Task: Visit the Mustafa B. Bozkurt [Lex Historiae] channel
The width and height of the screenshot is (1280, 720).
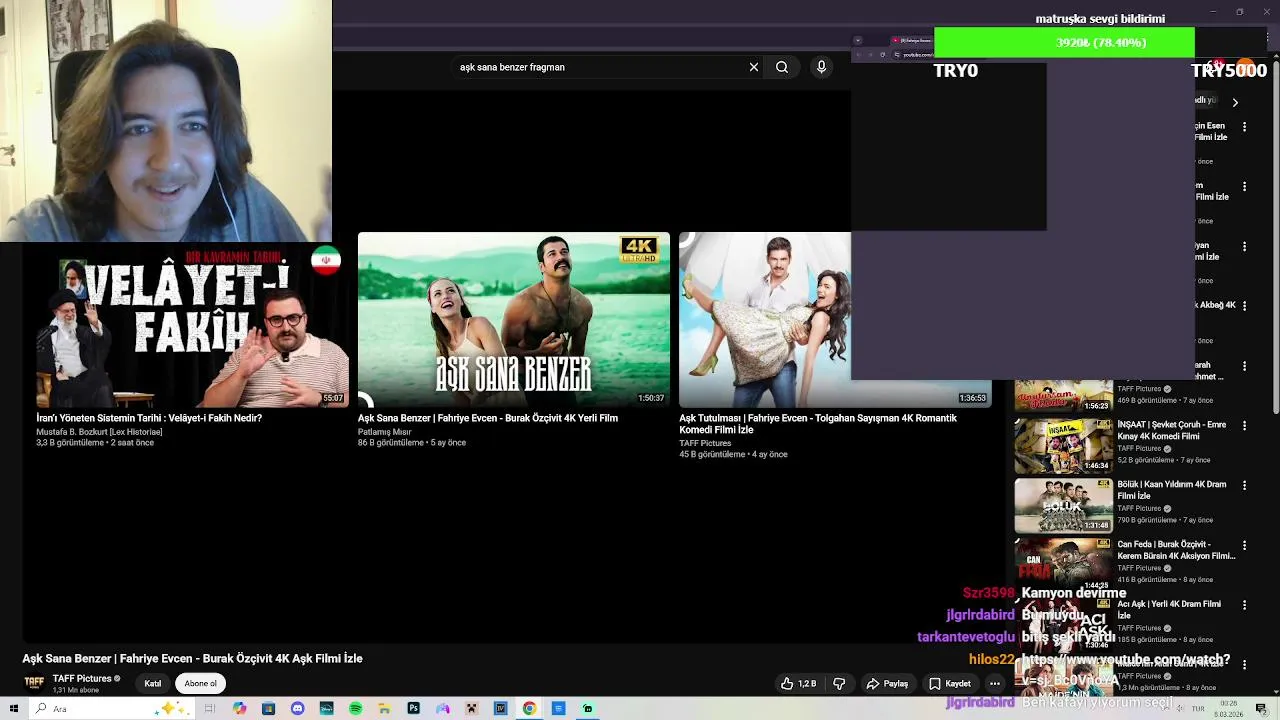Action: coord(99,432)
